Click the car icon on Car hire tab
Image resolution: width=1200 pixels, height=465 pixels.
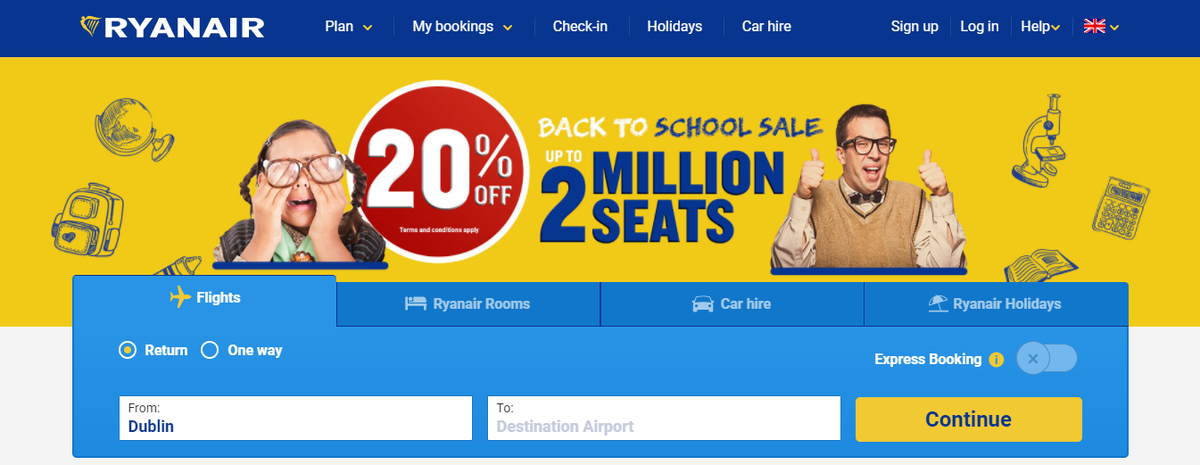coord(703,303)
